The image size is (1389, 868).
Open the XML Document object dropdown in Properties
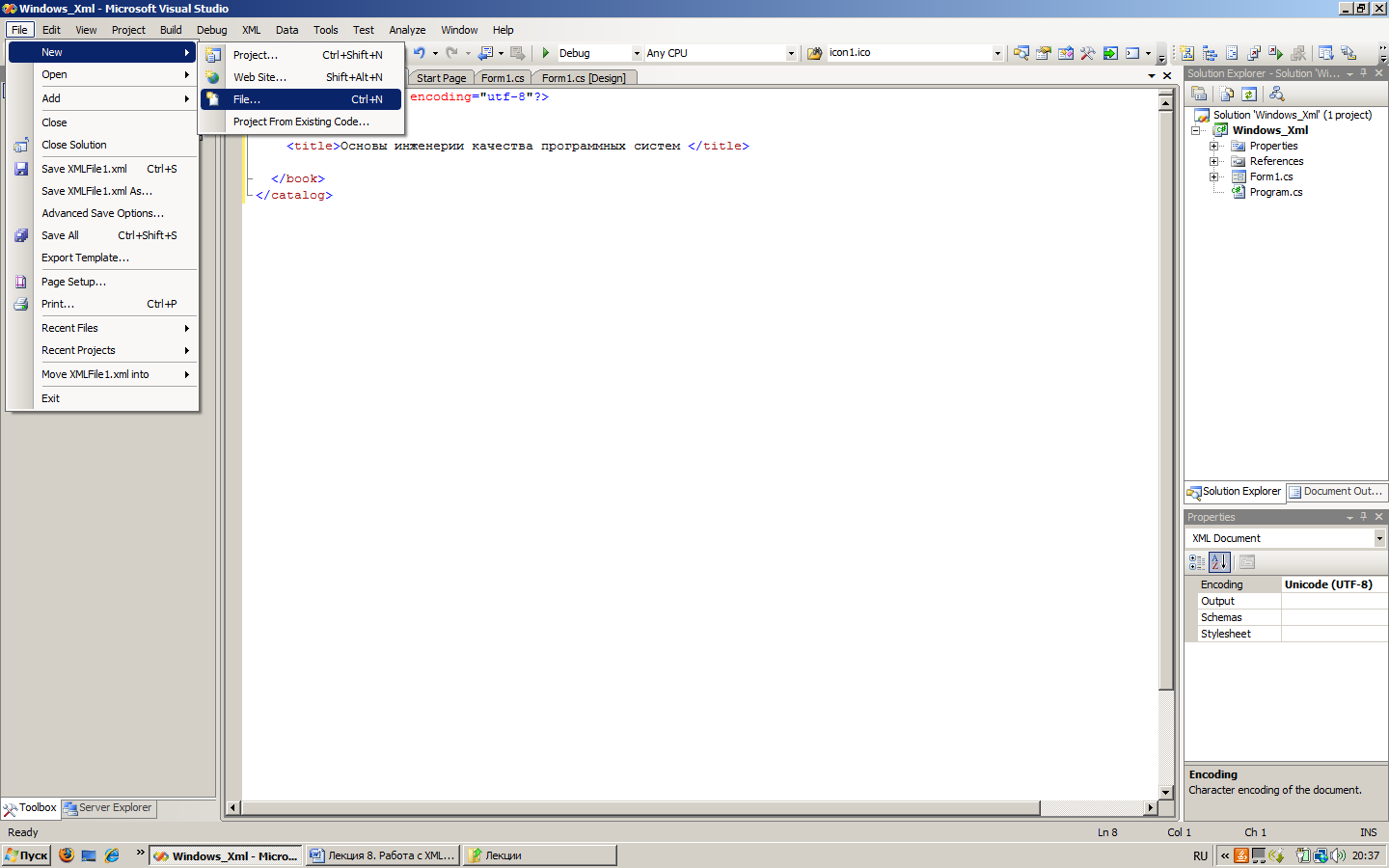1379,538
